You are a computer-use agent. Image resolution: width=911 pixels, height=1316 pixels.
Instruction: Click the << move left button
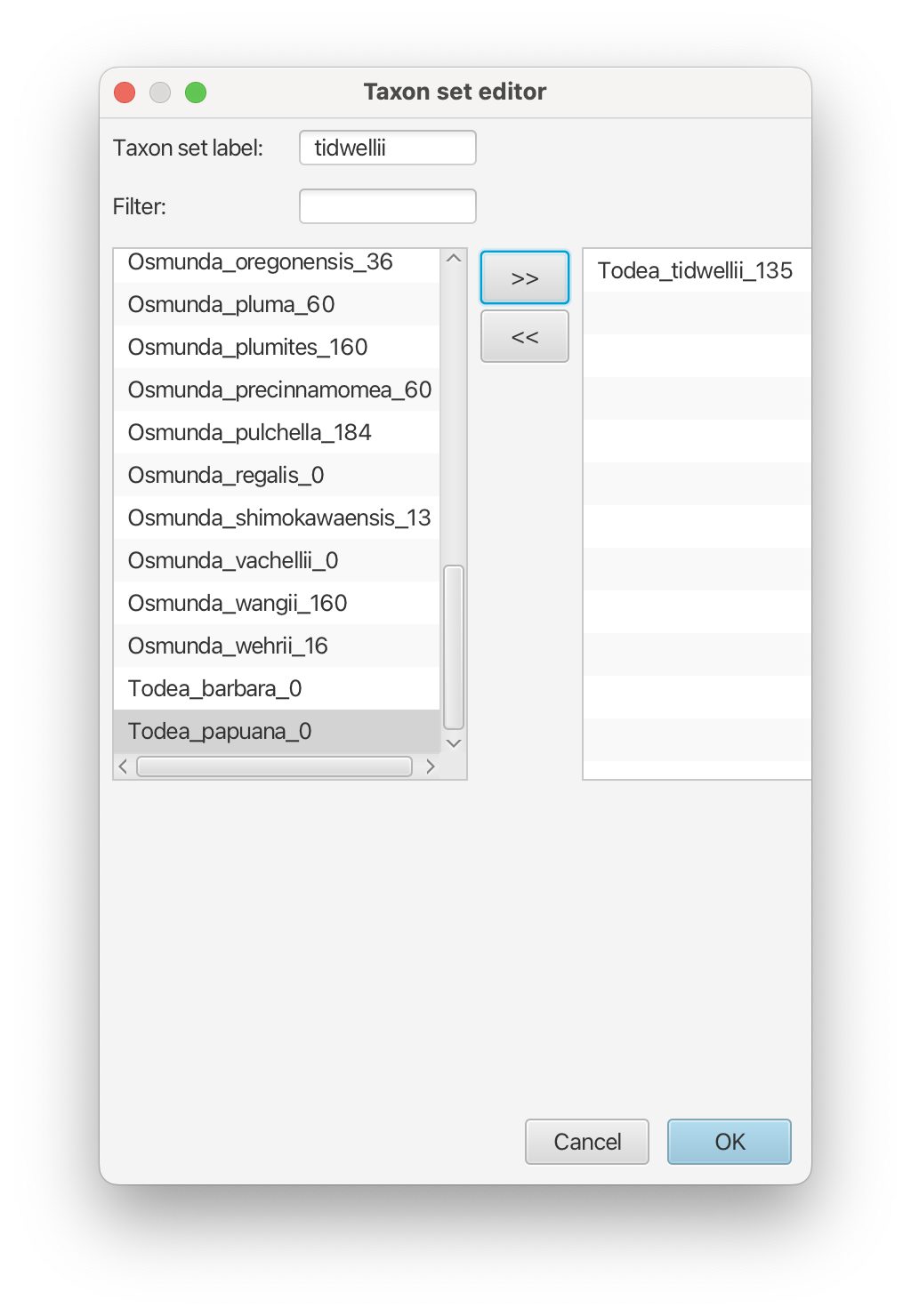click(x=525, y=336)
